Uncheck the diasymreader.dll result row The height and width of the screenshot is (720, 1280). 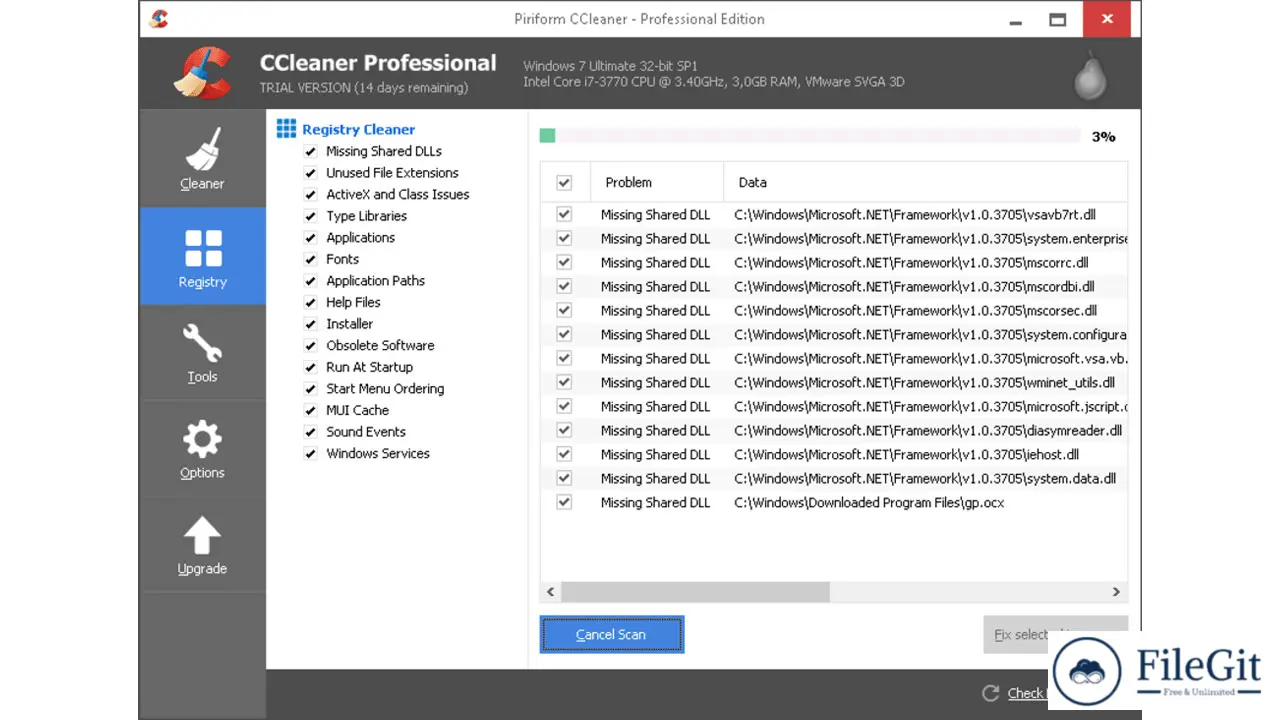564,430
